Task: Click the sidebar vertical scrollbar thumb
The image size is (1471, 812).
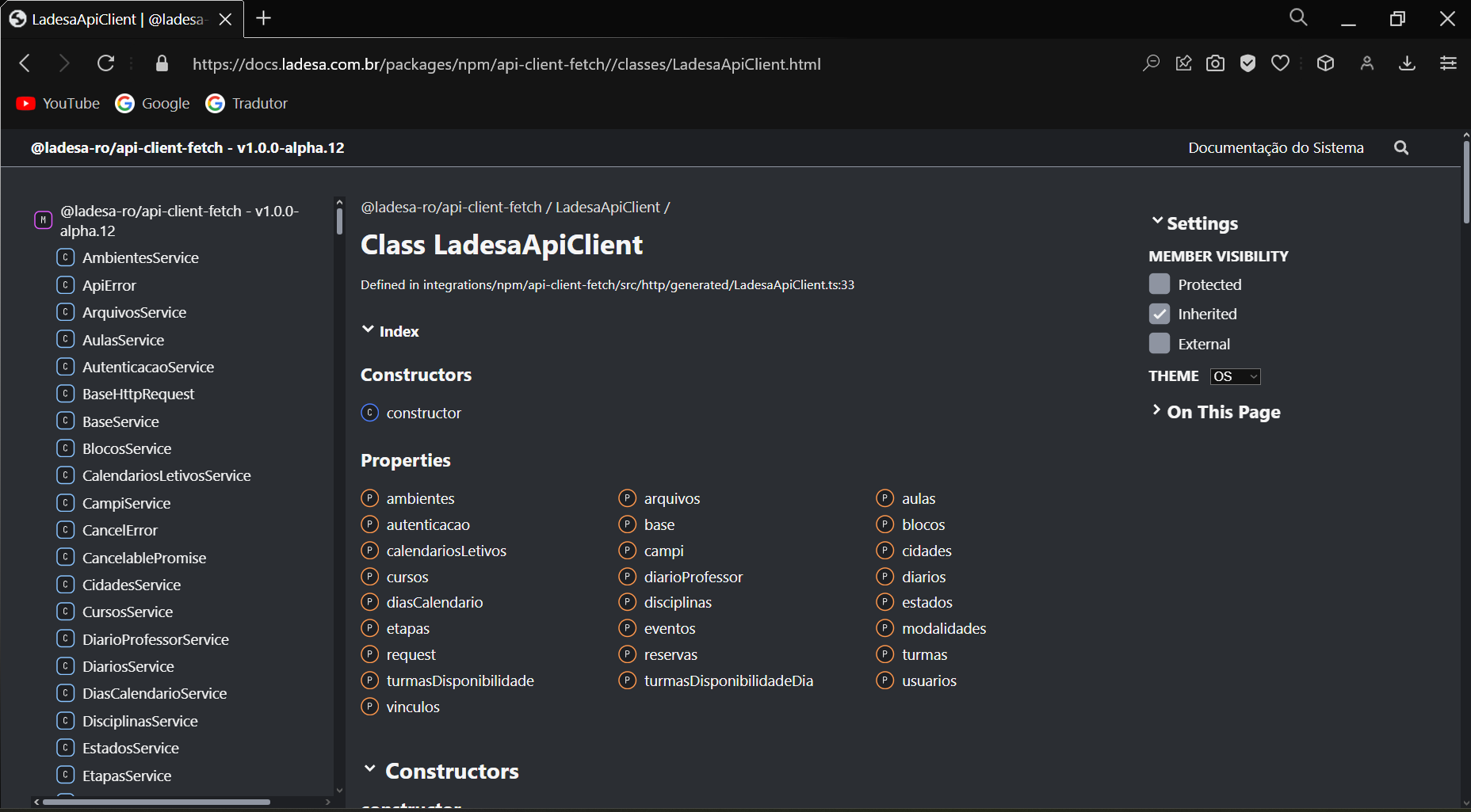Action: (339, 221)
